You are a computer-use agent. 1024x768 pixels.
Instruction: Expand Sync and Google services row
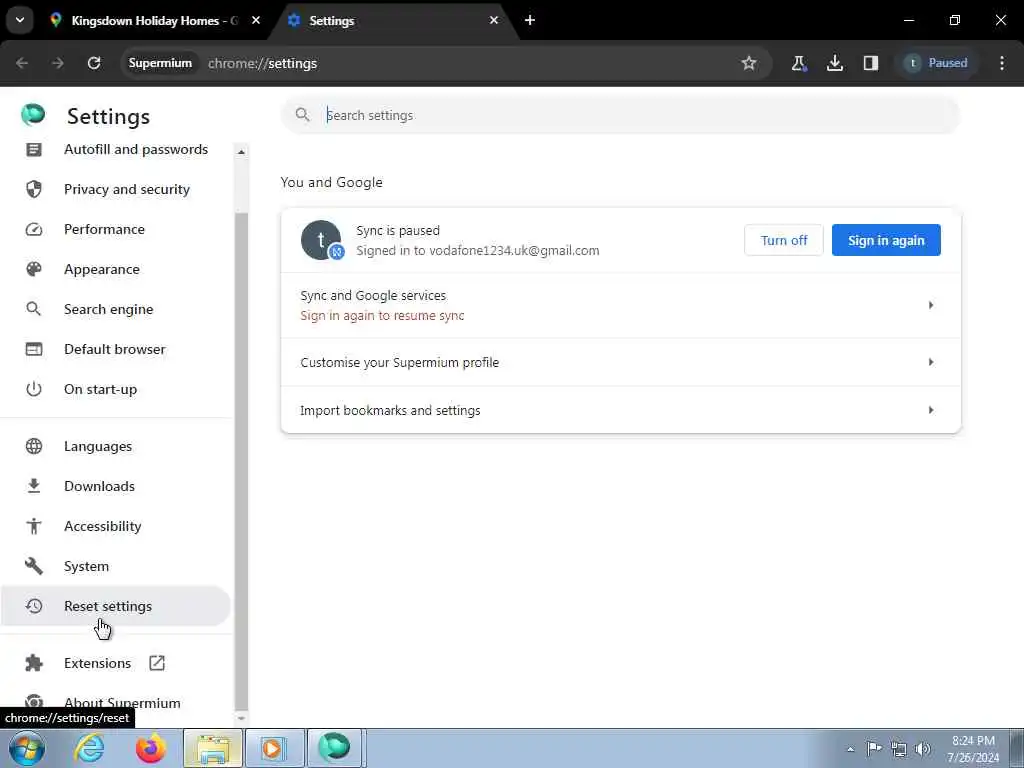tap(621, 305)
